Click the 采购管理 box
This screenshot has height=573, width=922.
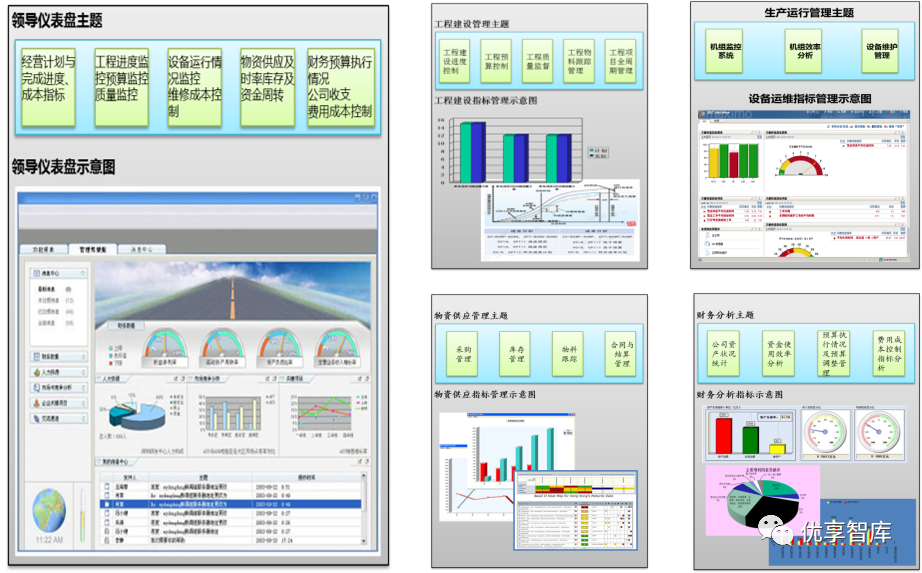pos(463,354)
